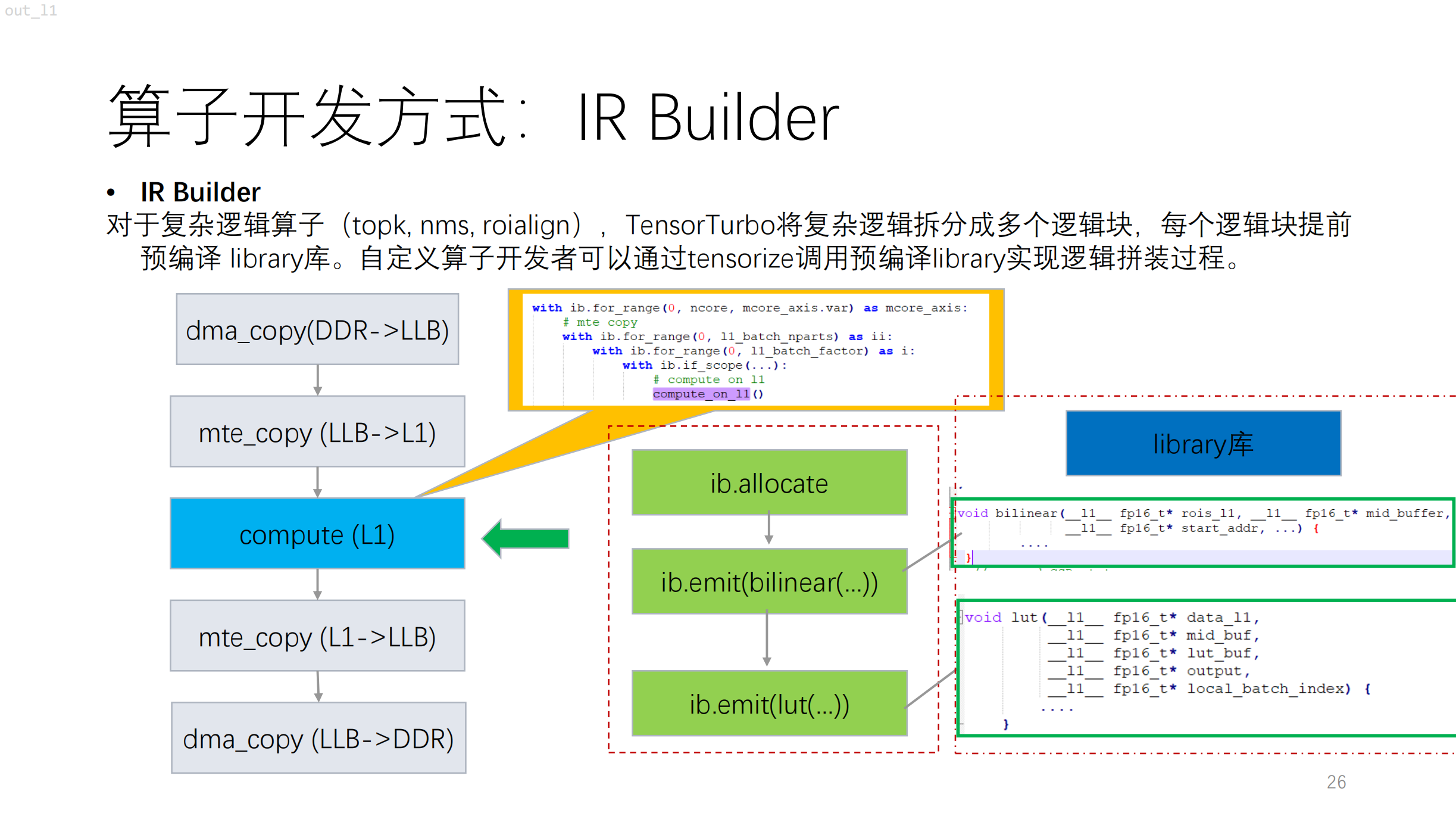
Task: Select the ib.emit(lut(...)) green block
Action: [768, 703]
